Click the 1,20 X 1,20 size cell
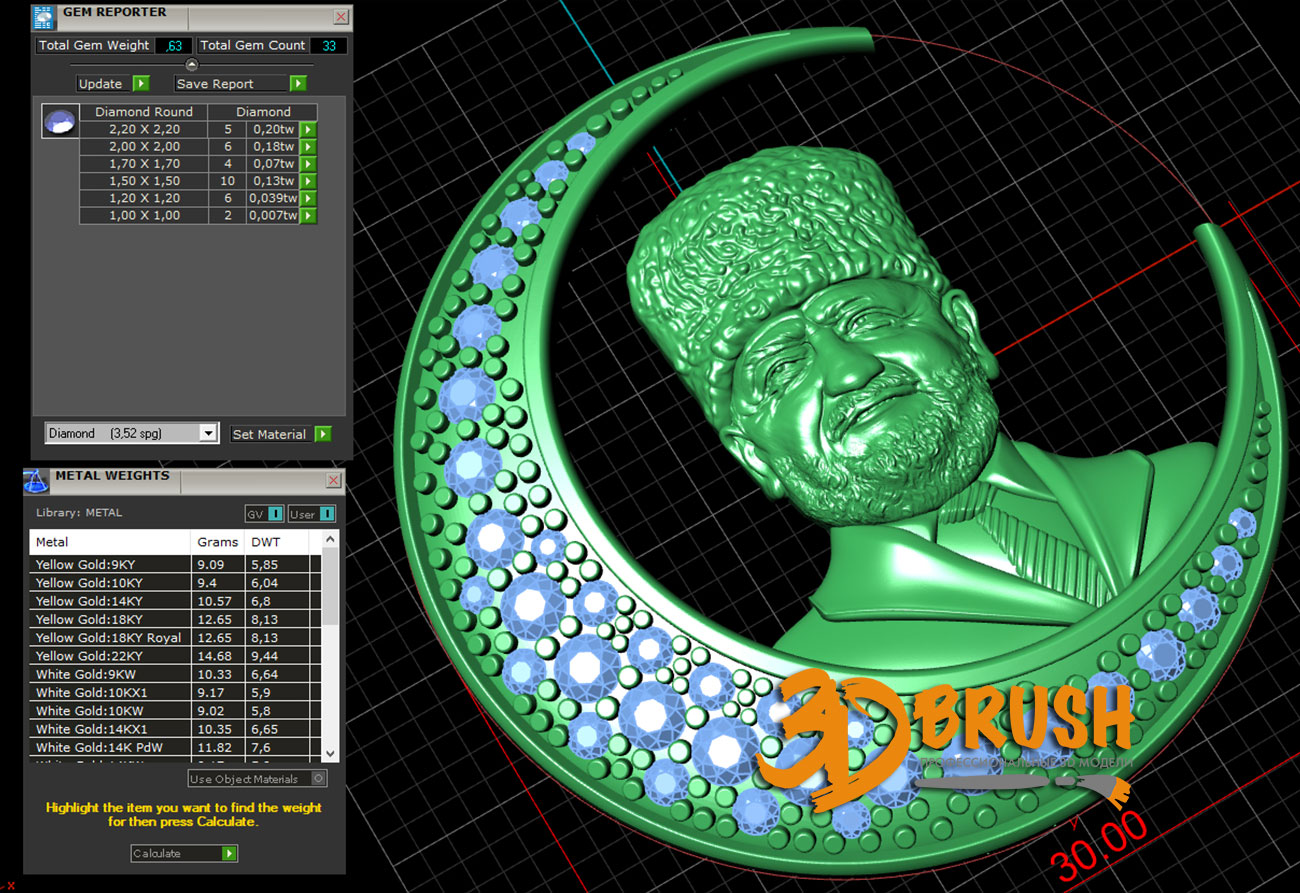1300x893 pixels. (x=144, y=199)
